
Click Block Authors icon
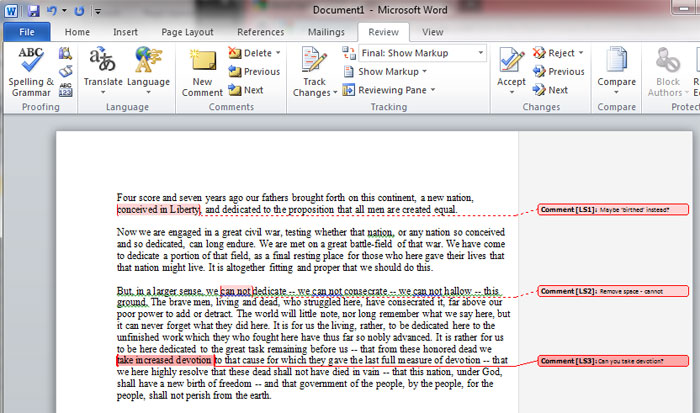[x=667, y=60]
